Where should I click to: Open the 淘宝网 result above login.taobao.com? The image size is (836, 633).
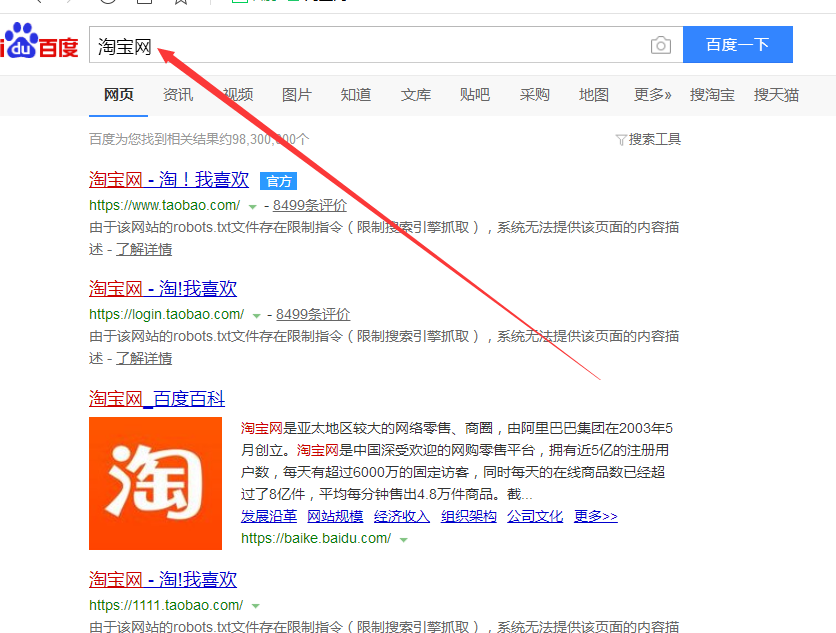coord(163,289)
